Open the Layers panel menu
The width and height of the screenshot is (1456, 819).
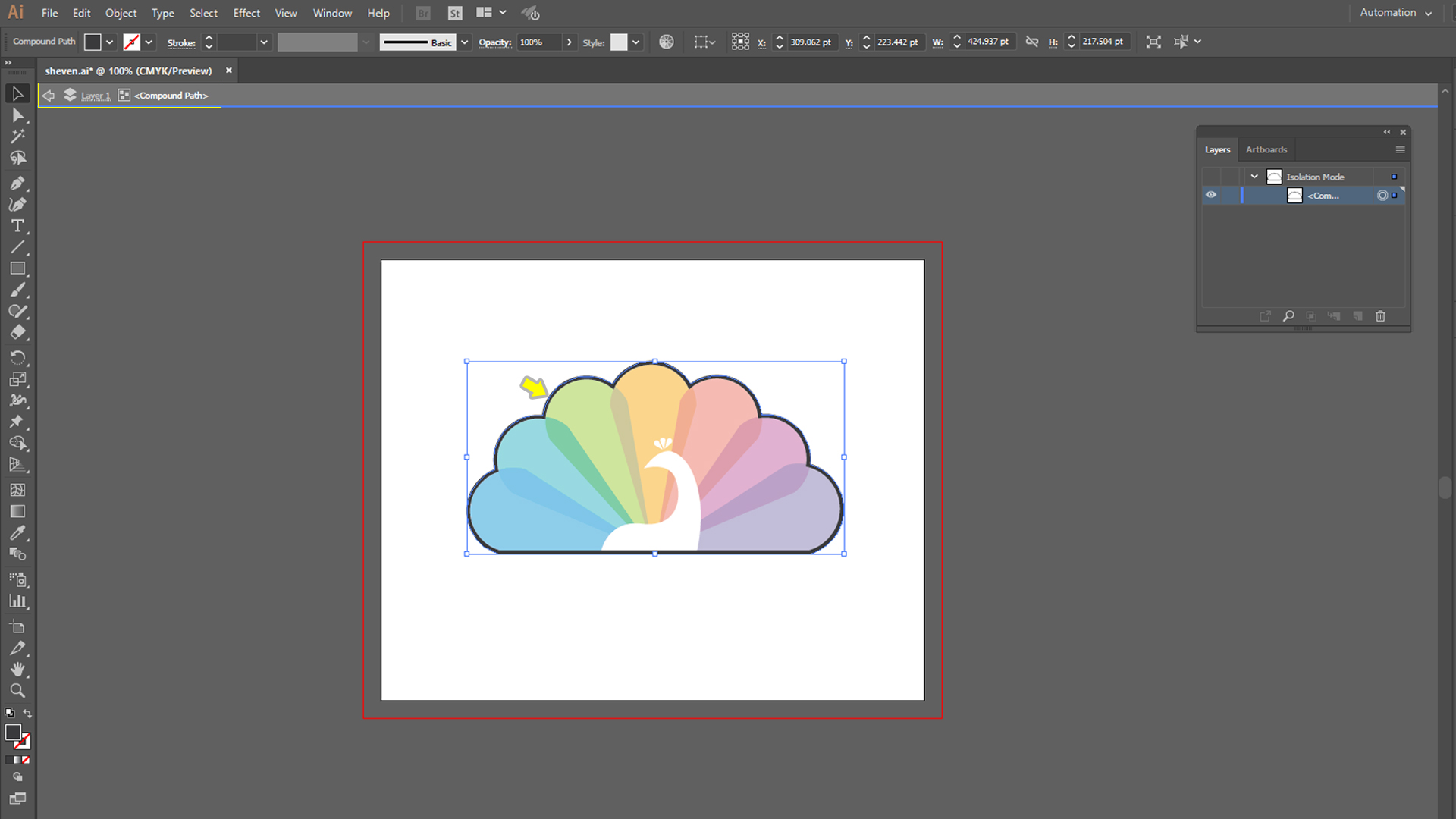(1400, 149)
